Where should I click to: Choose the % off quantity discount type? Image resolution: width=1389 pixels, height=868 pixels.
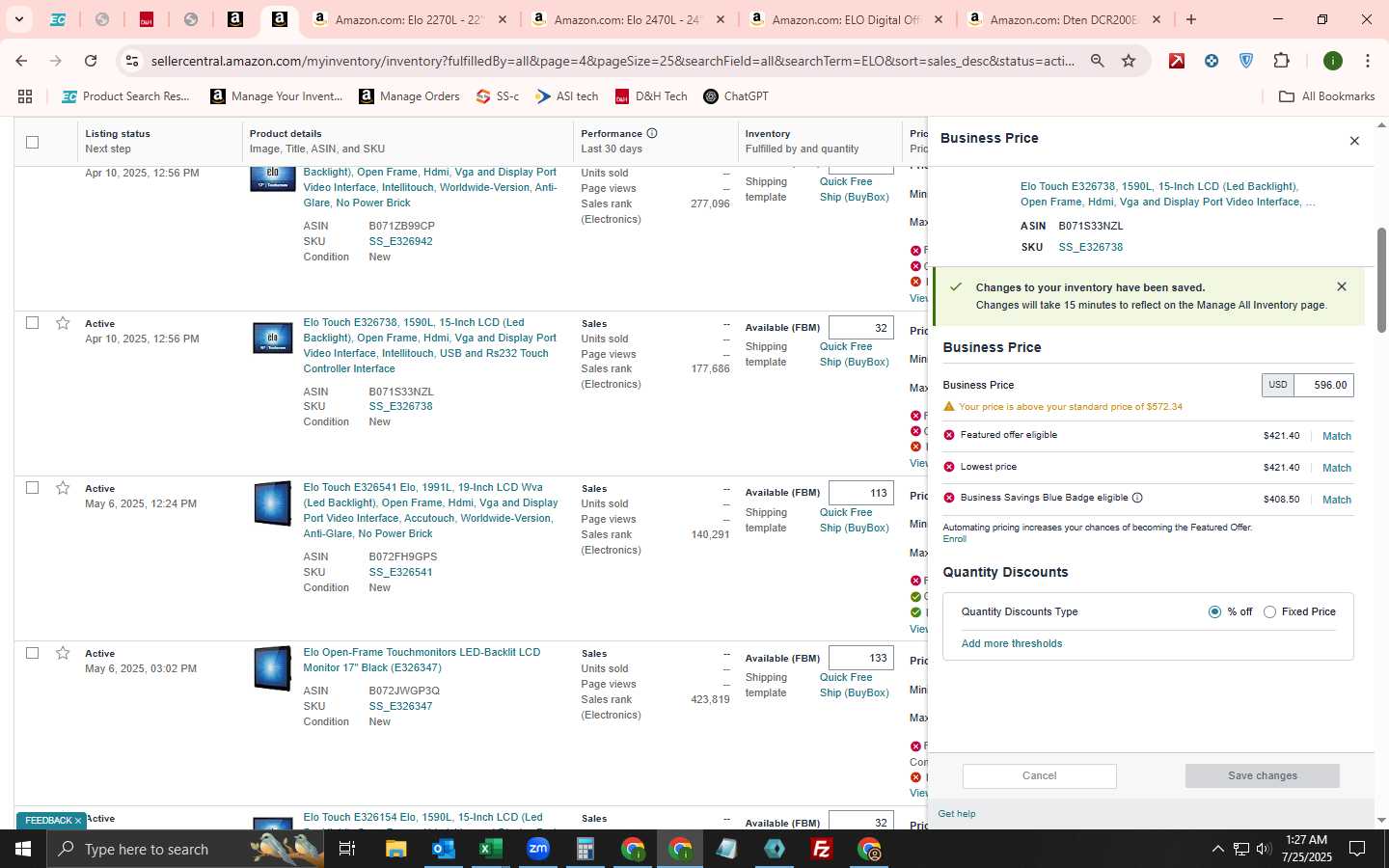(x=1214, y=611)
